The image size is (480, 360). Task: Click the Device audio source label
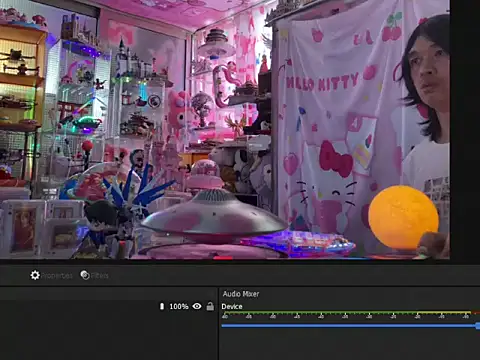[232, 306]
